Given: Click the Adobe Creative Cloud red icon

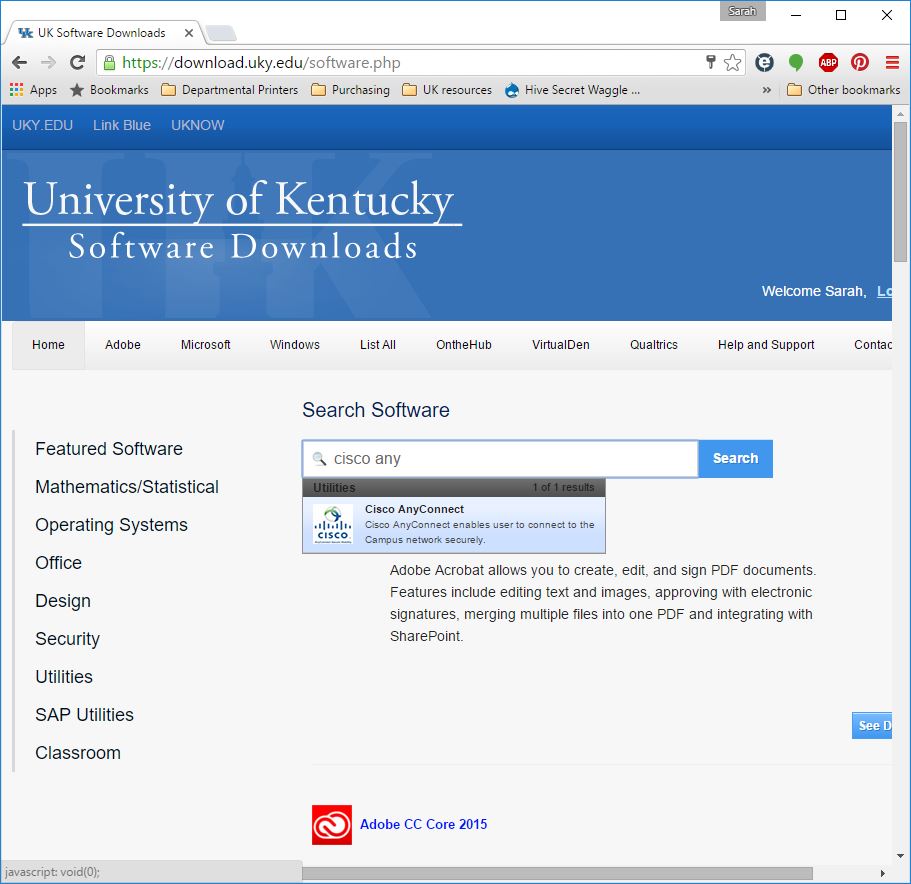Looking at the screenshot, I should click(332, 825).
